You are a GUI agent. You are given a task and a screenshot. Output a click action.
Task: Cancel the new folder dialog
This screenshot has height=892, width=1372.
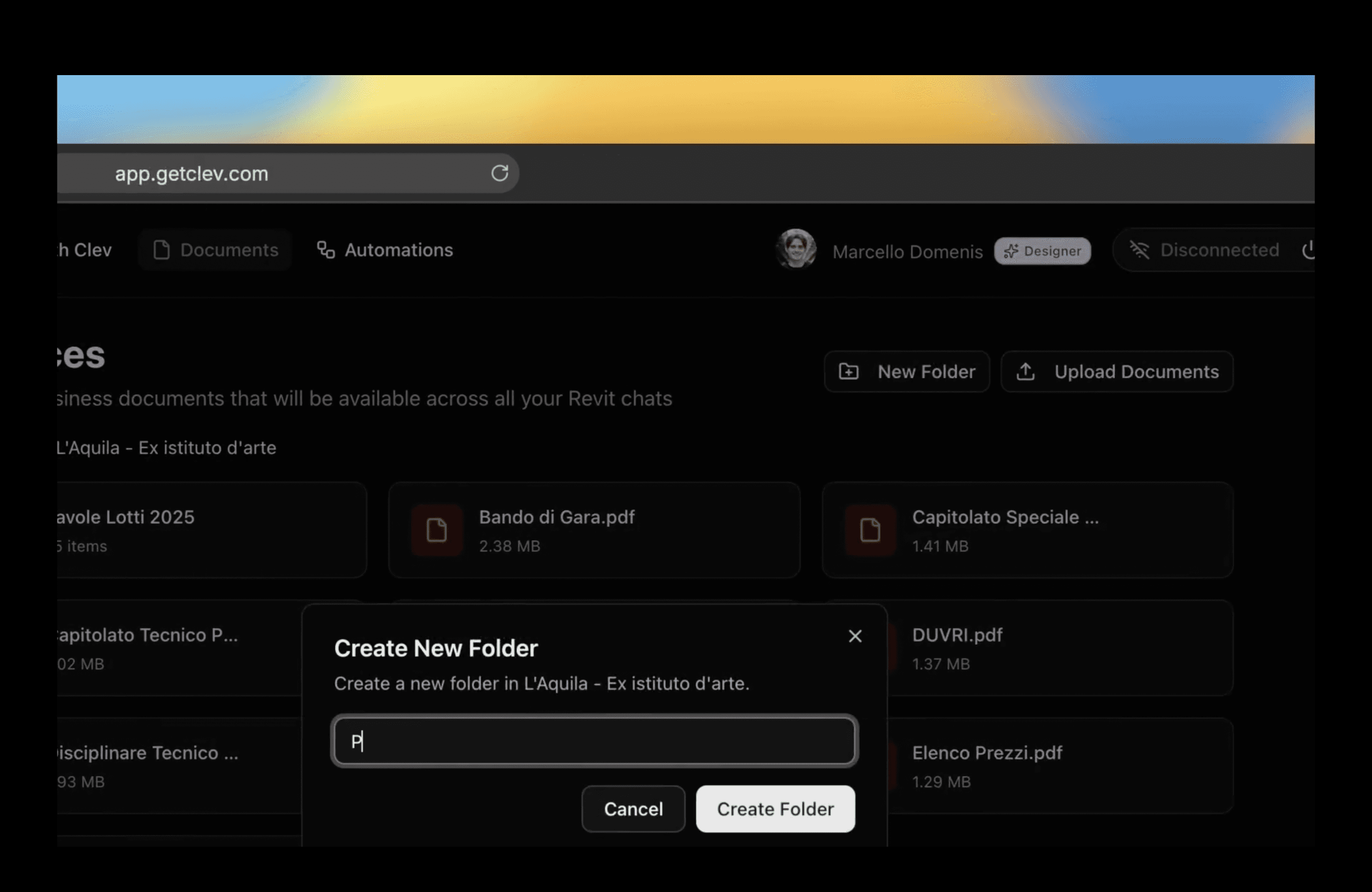point(633,809)
